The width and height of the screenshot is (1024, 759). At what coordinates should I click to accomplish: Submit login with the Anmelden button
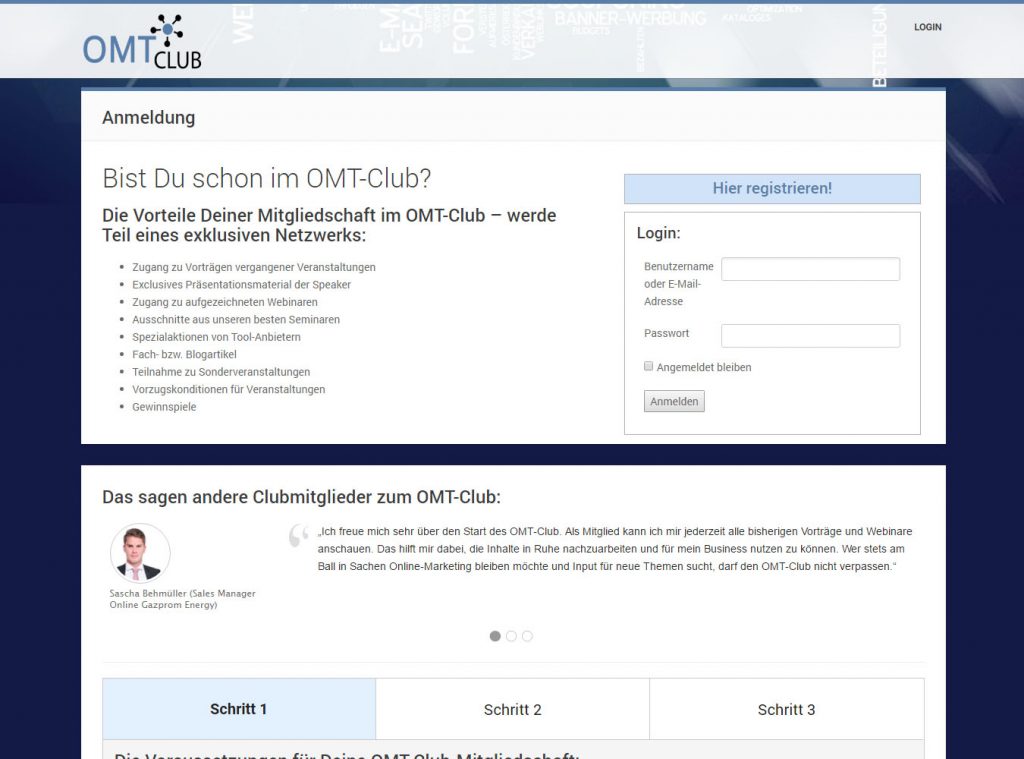click(674, 401)
